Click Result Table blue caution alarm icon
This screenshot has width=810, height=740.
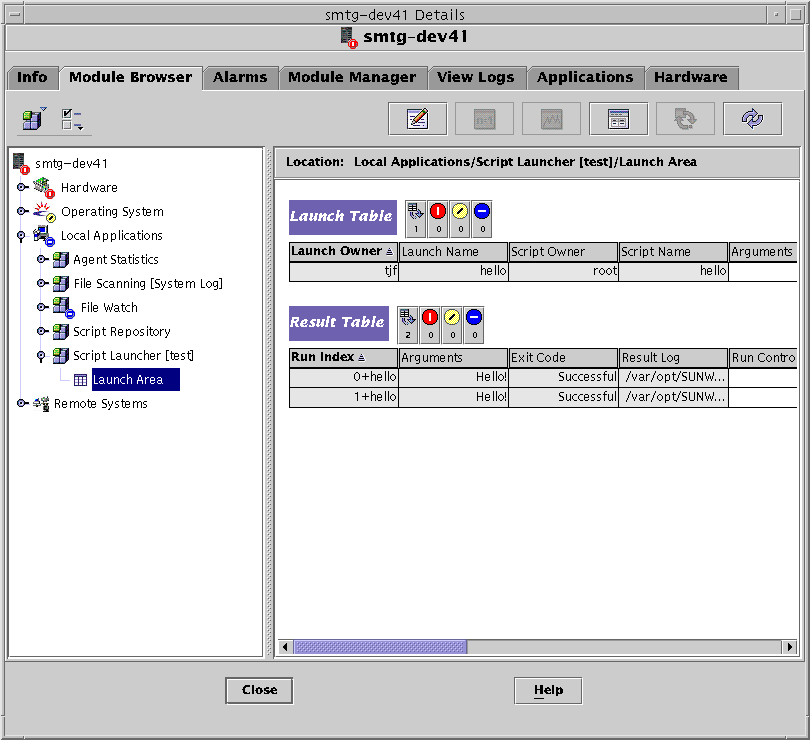pyautogui.click(x=474, y=325)
